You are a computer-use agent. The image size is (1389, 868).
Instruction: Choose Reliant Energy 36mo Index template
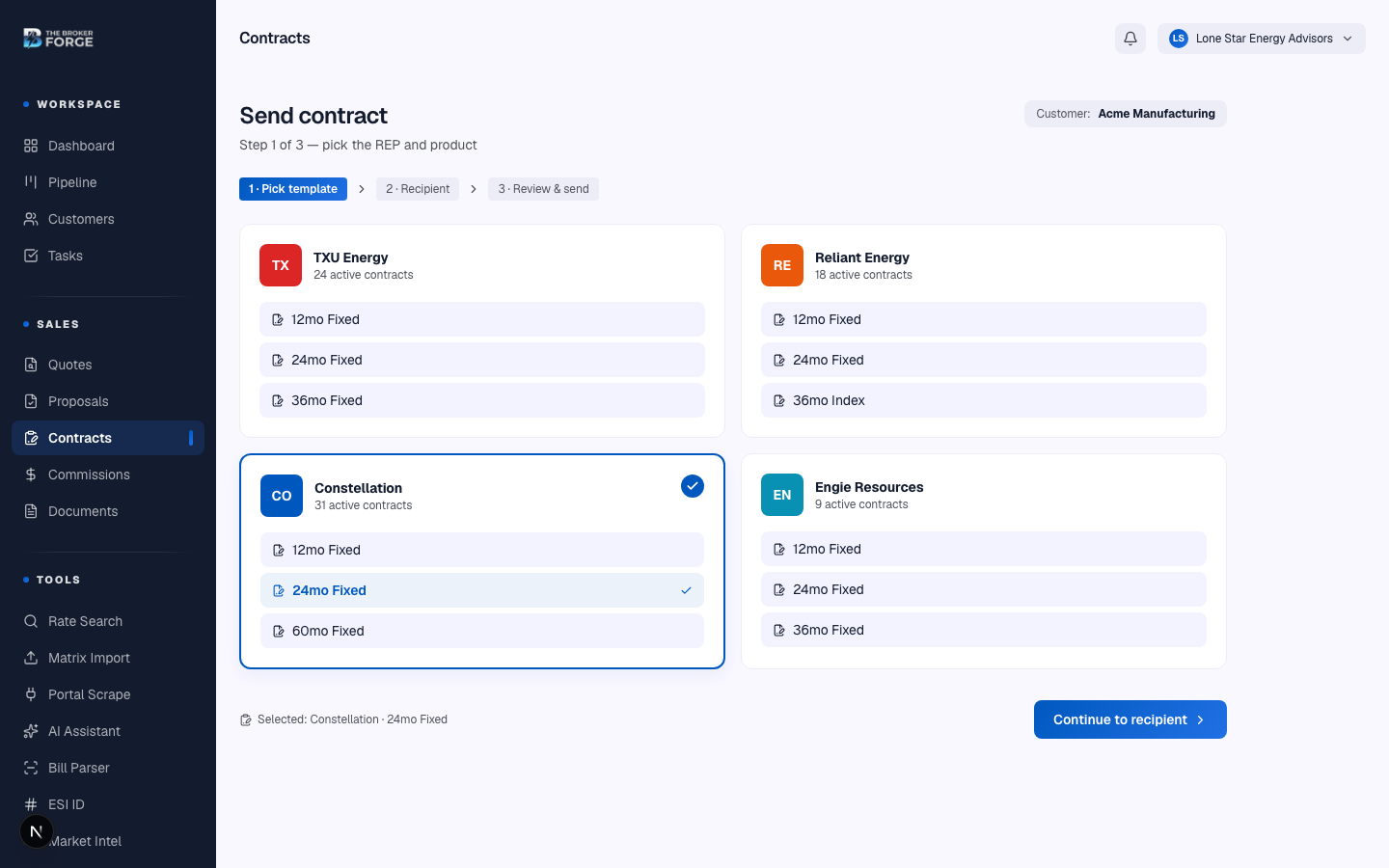[x=984, y=400]
